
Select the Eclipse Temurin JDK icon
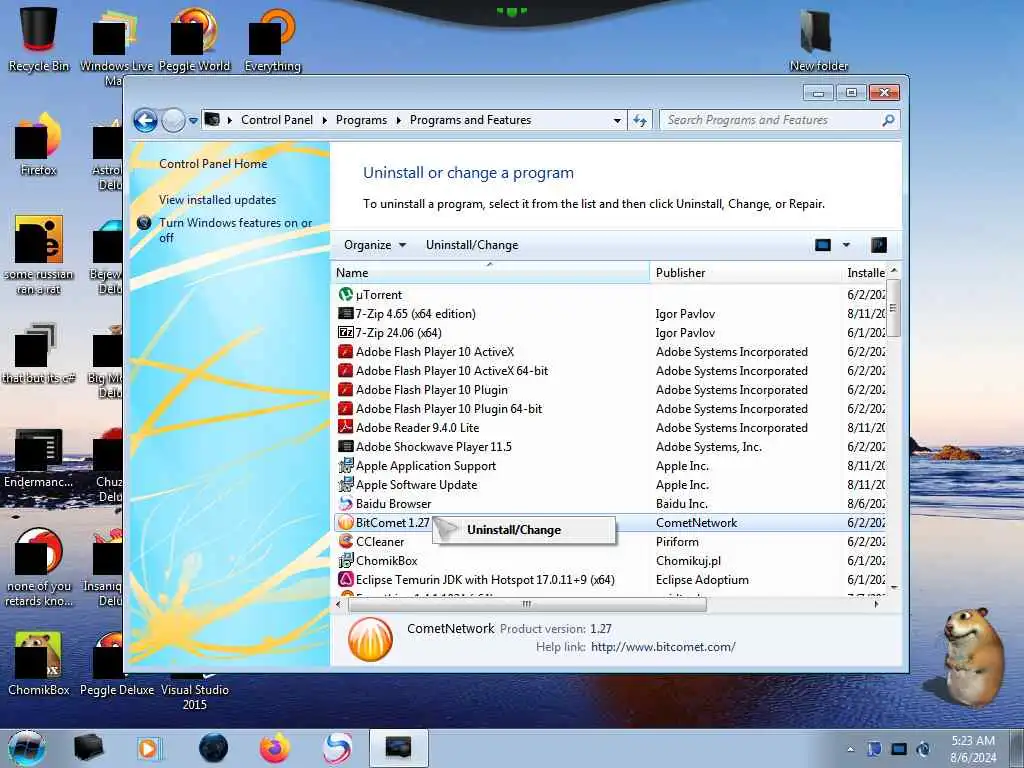click(x=345, y=579)
